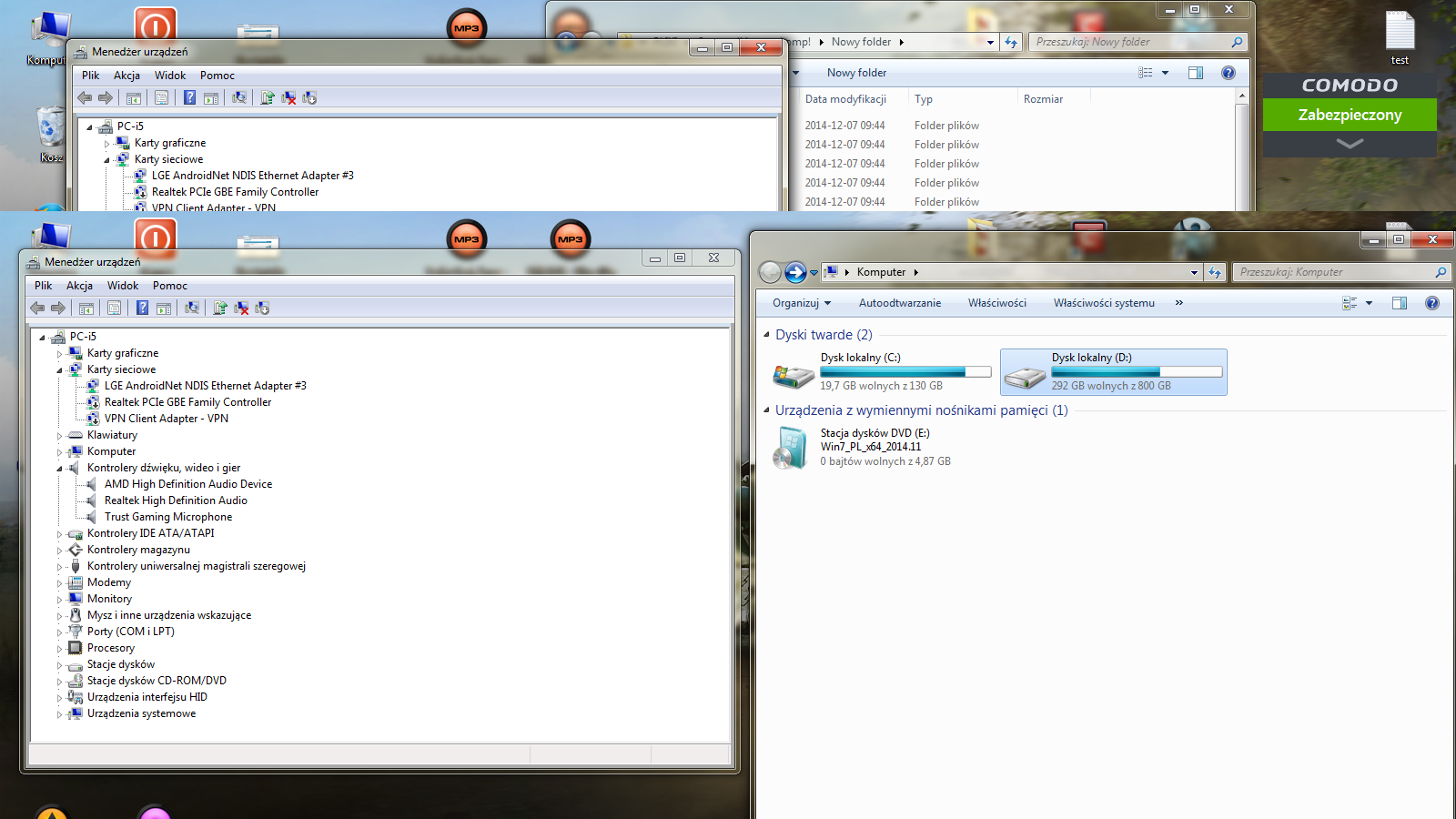
Task: Select the AMD High Definition Audio Device
Action: click(x=188, y=484)
